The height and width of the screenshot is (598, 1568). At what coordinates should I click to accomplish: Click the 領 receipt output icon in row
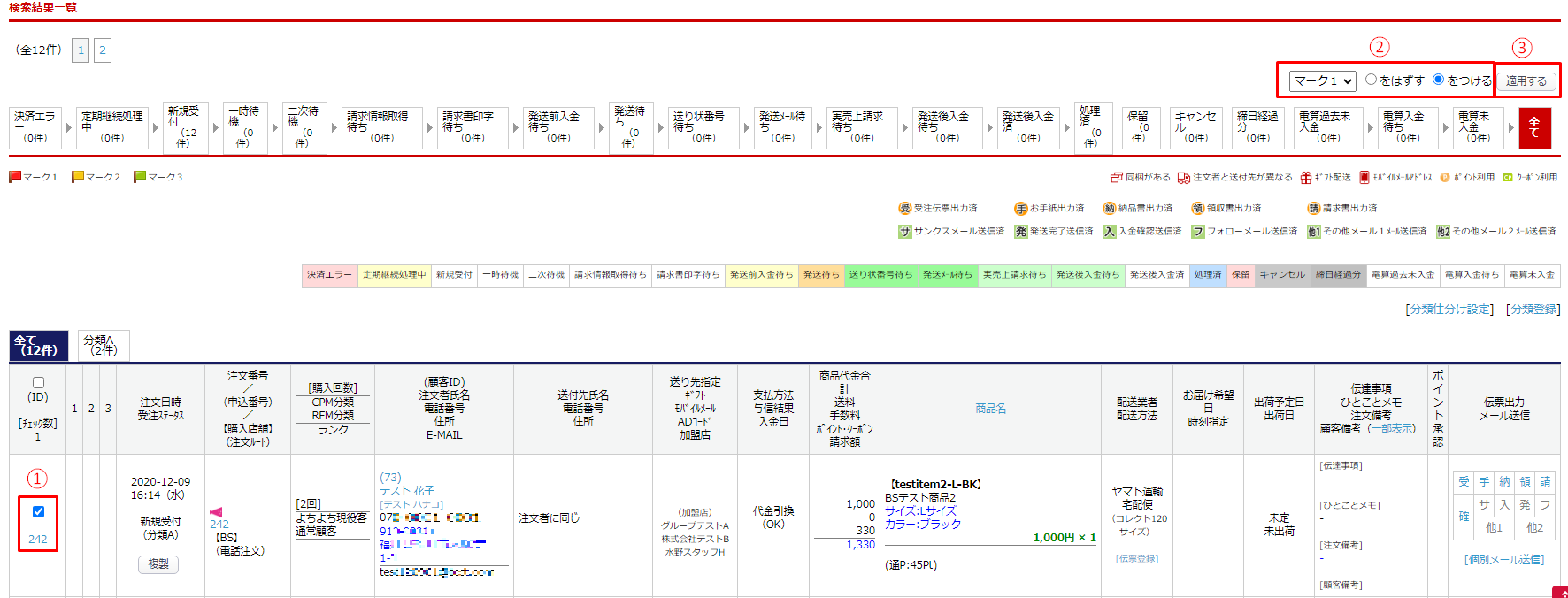pyautogui.click(x=1525, y=481)
